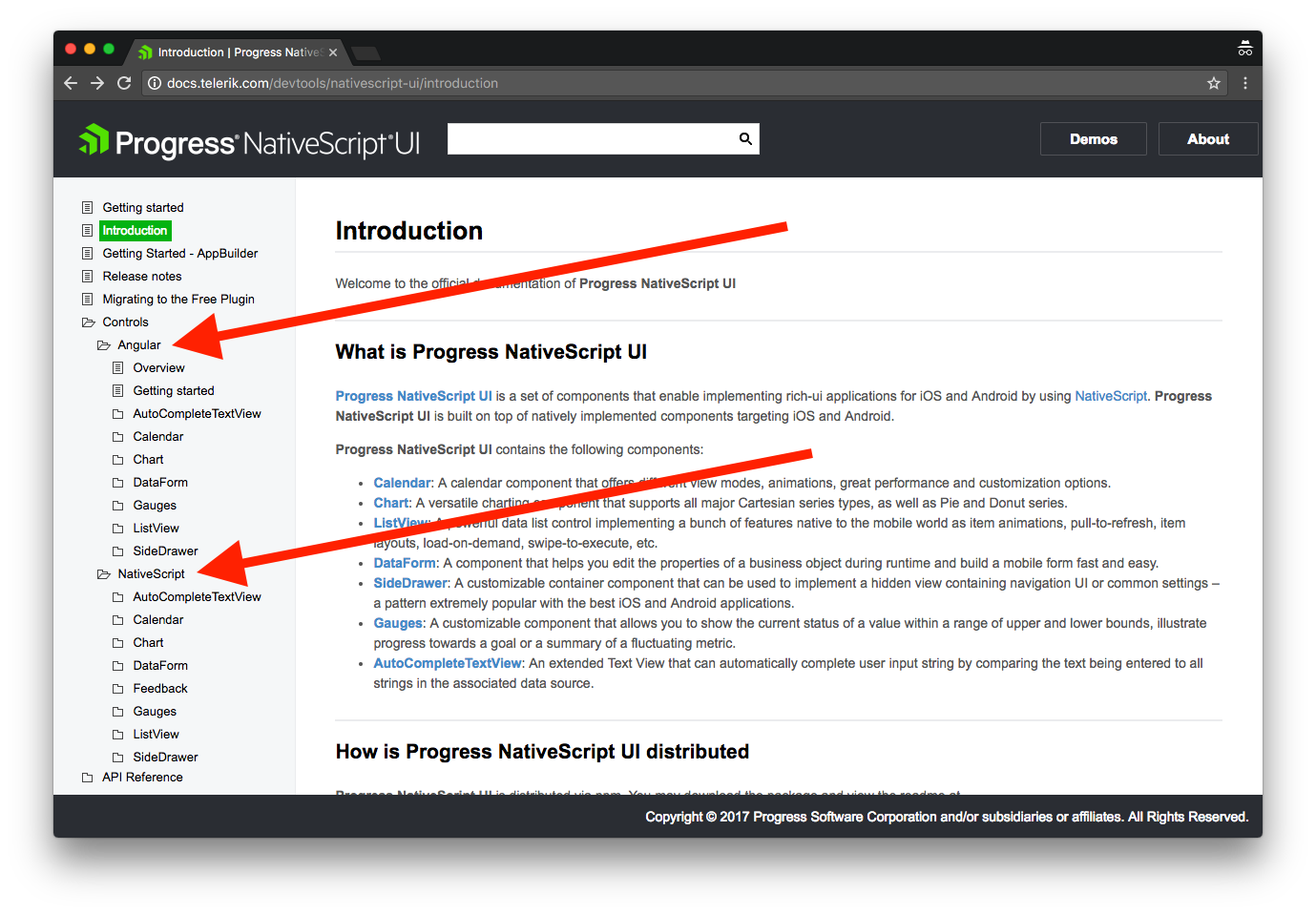Image resolution: width=1316 pixels, height=914 pixels.
Task: Collapse the Controls section
Action: (x=88, y=322)
